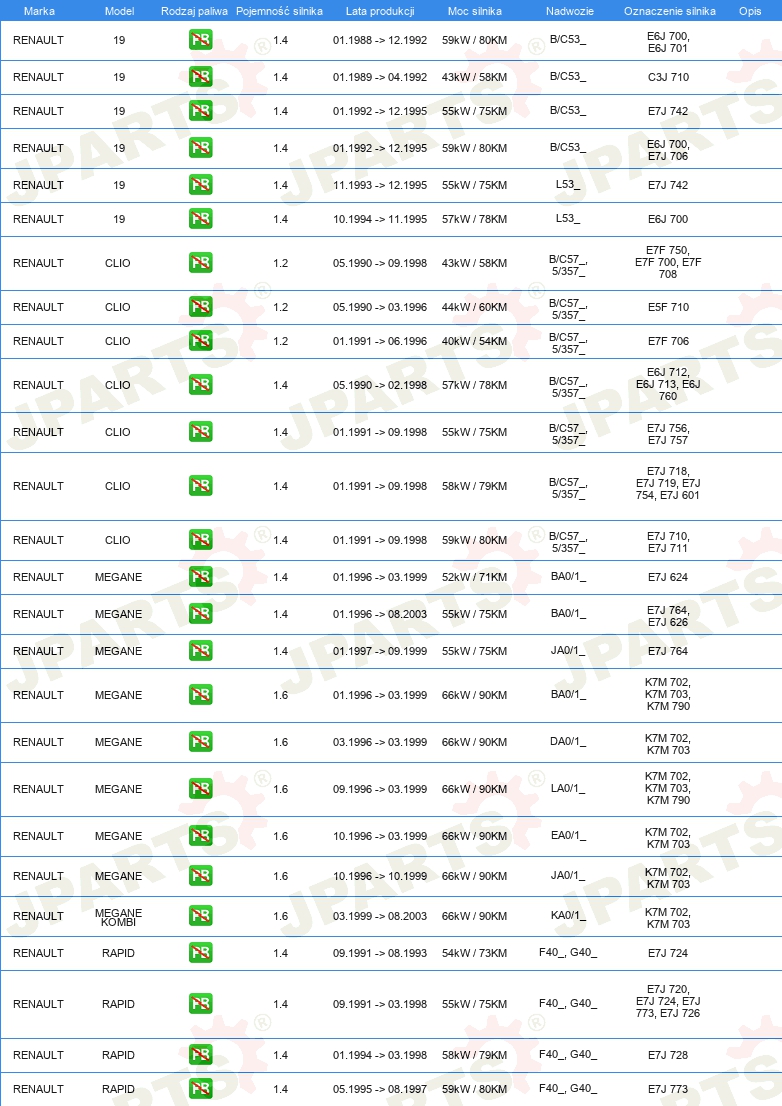Click the fuel icon in the Clio E7J 756, E7J 757 row
782x1106 pixels.
201,432
